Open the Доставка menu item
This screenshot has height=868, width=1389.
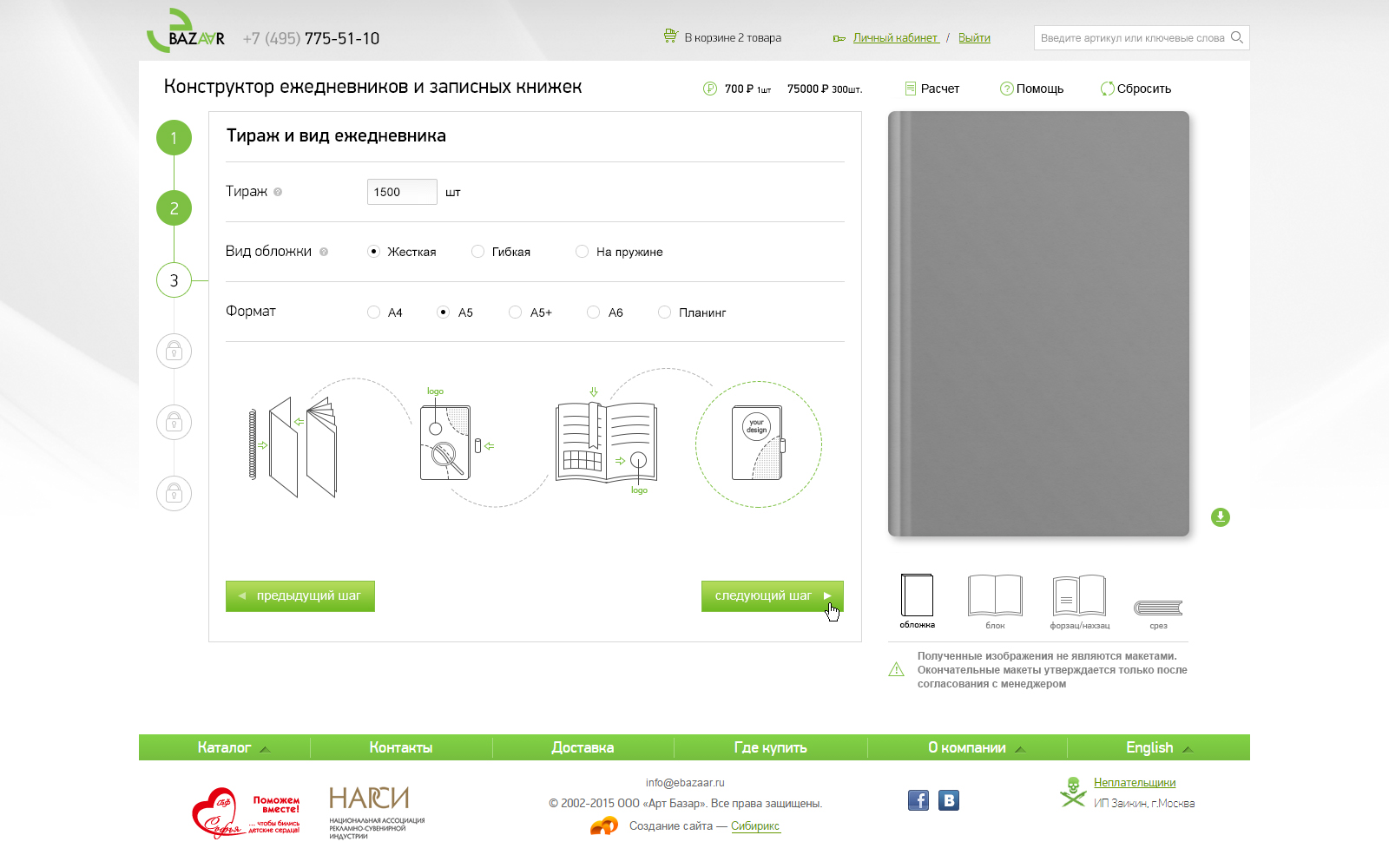(x=583, y=747)
